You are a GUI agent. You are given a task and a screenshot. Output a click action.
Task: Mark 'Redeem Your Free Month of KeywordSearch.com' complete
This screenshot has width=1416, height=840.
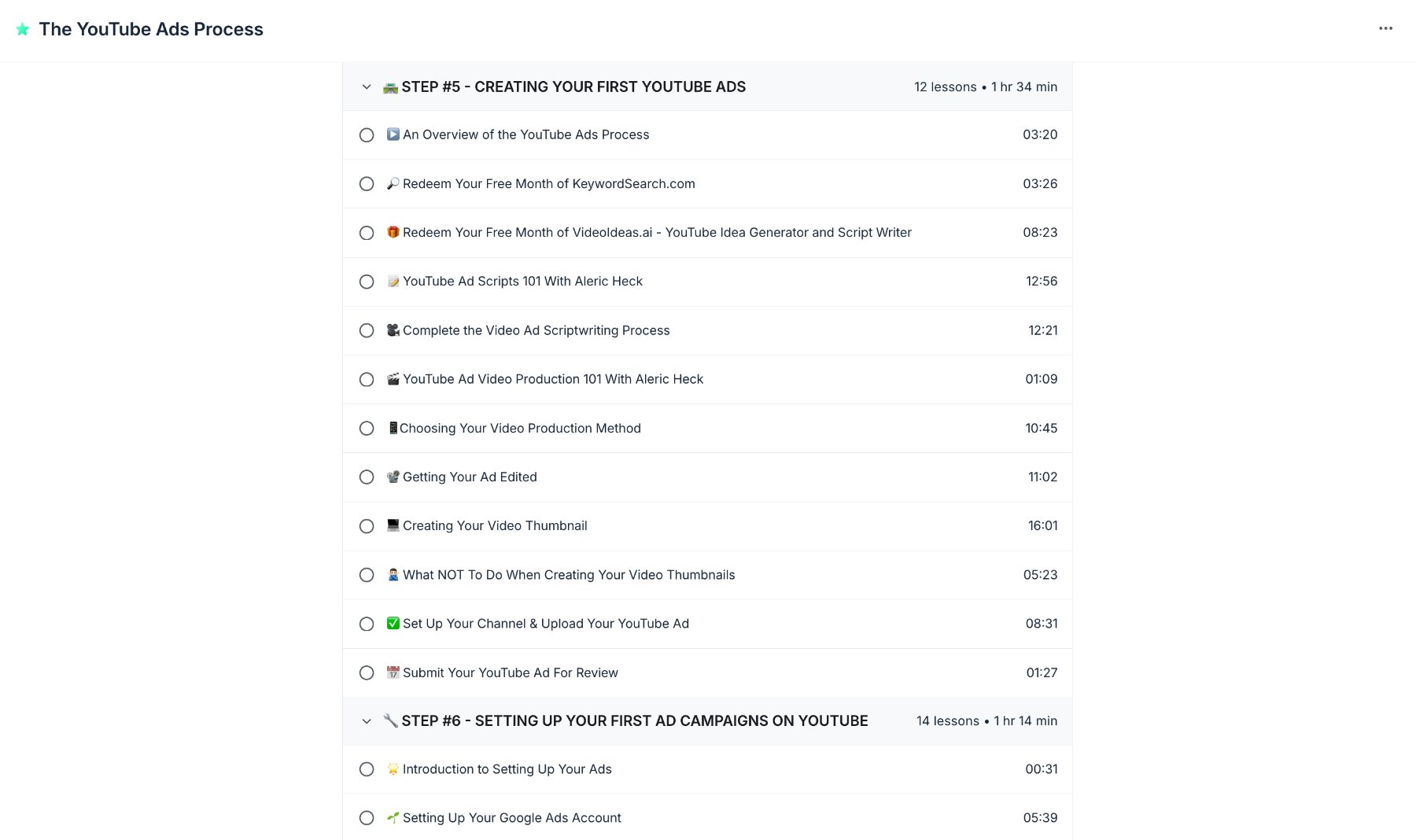click(x=367, y=184)
